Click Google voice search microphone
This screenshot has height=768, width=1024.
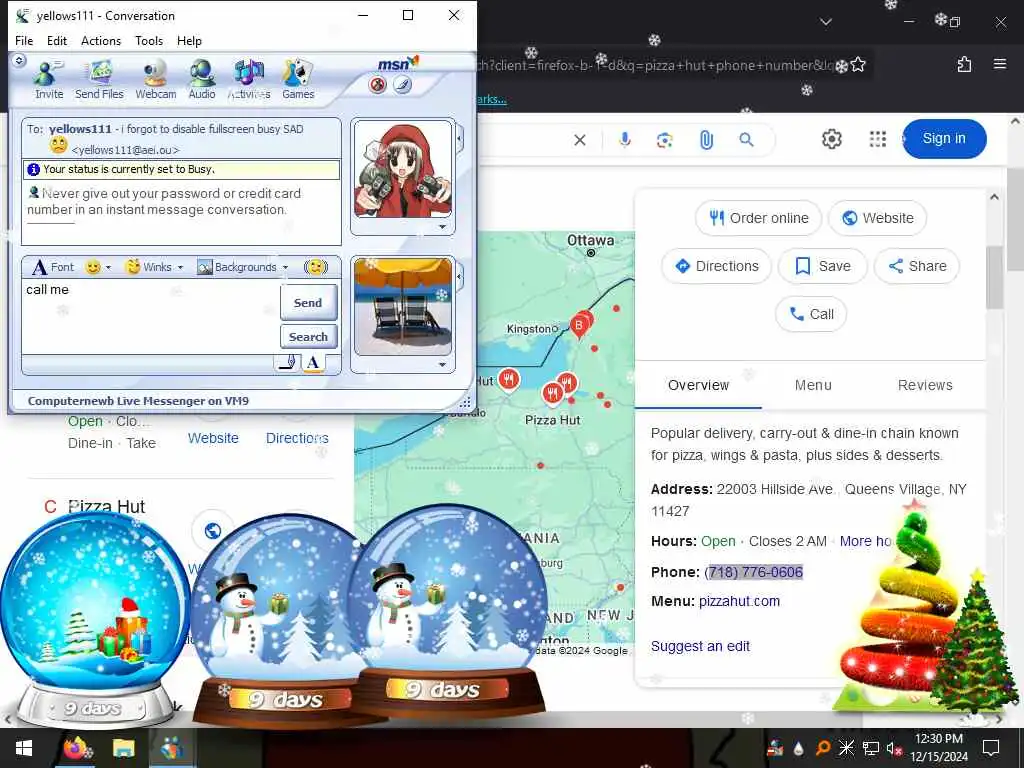pos(625,140)
